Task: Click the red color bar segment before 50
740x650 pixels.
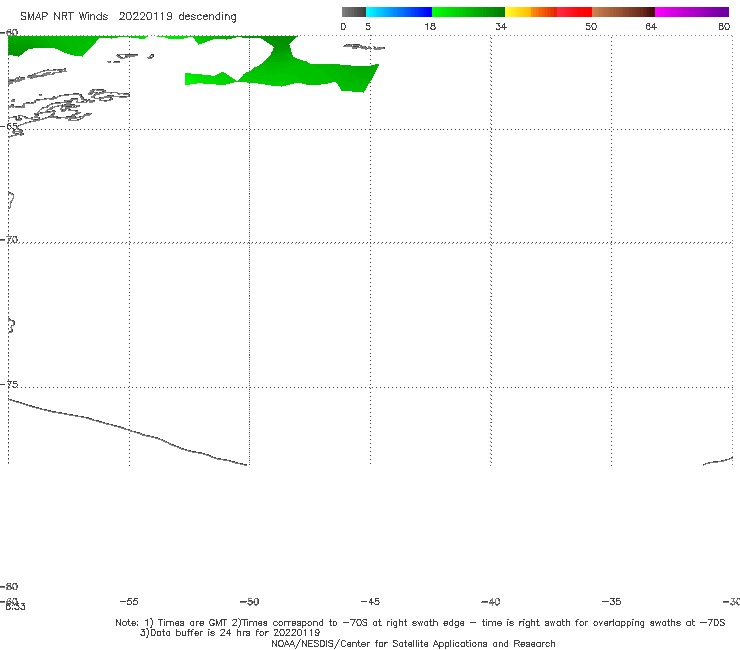Action: click(x=574, y=12)
